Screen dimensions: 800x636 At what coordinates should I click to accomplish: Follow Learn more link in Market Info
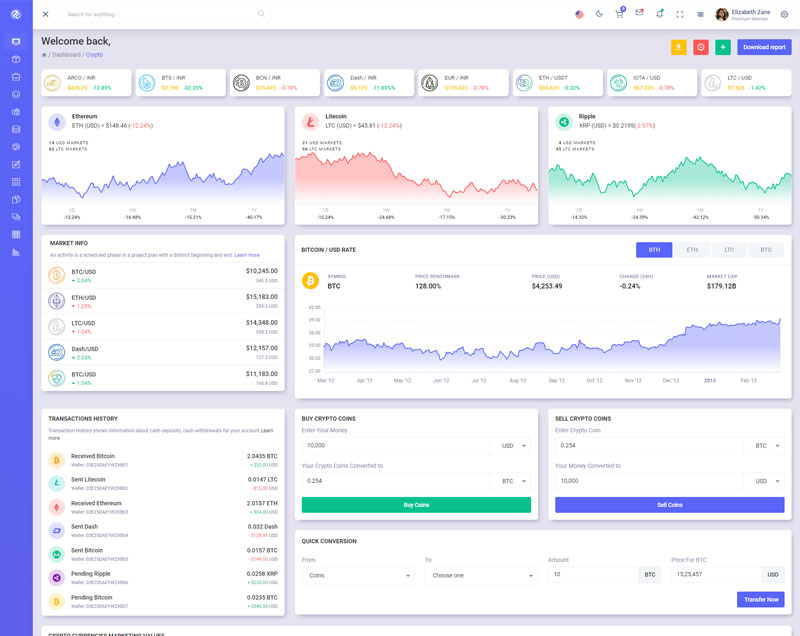[x=247, y=255]
